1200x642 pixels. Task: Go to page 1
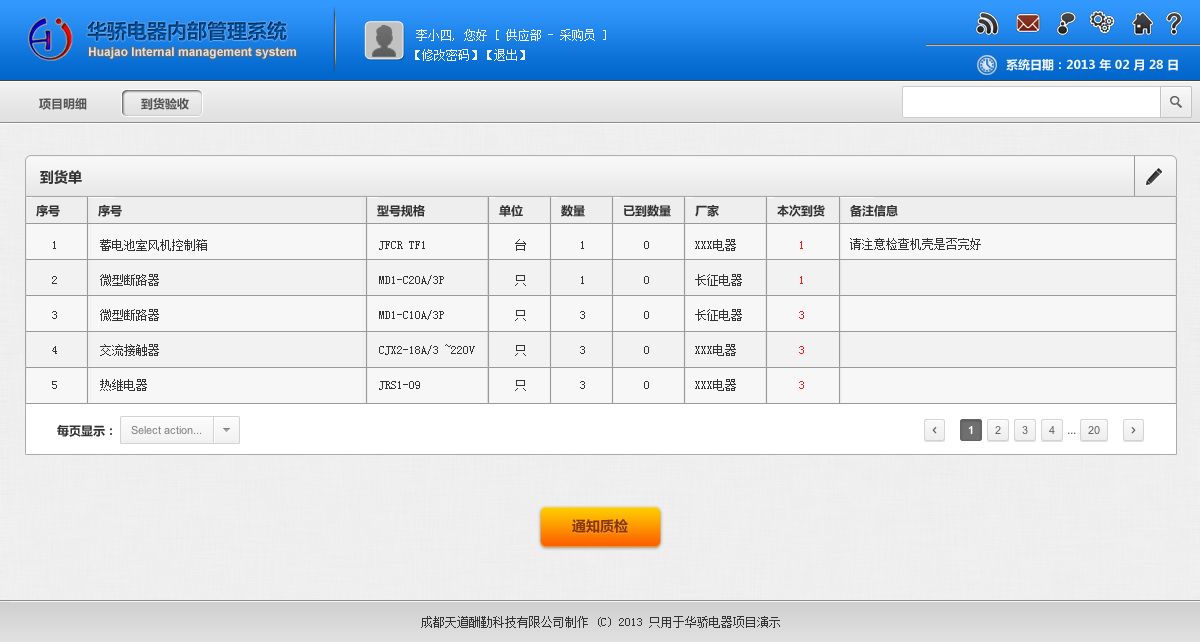[971, 430]
